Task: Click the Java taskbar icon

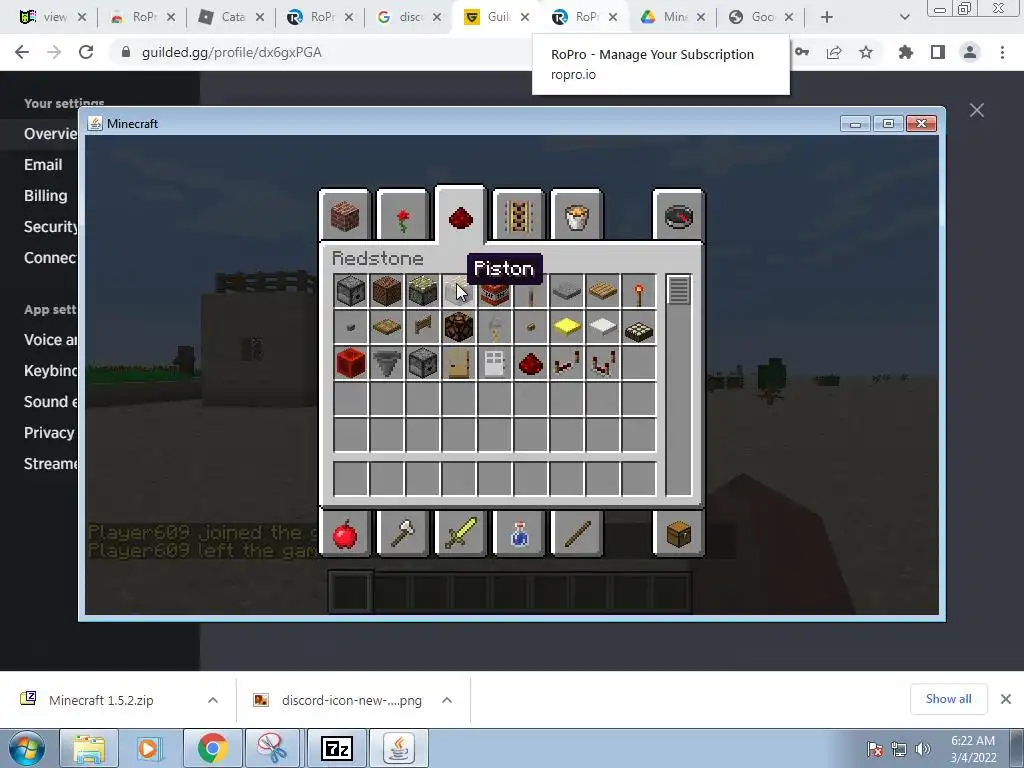Action: 399,748
